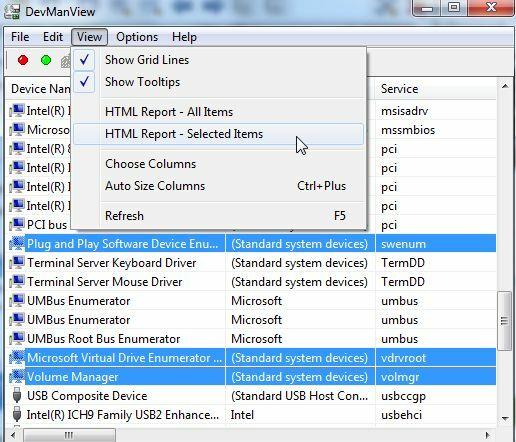Click the horizontal scrollbar thumb
Viewport: 516px width, 442px height.
69,435
